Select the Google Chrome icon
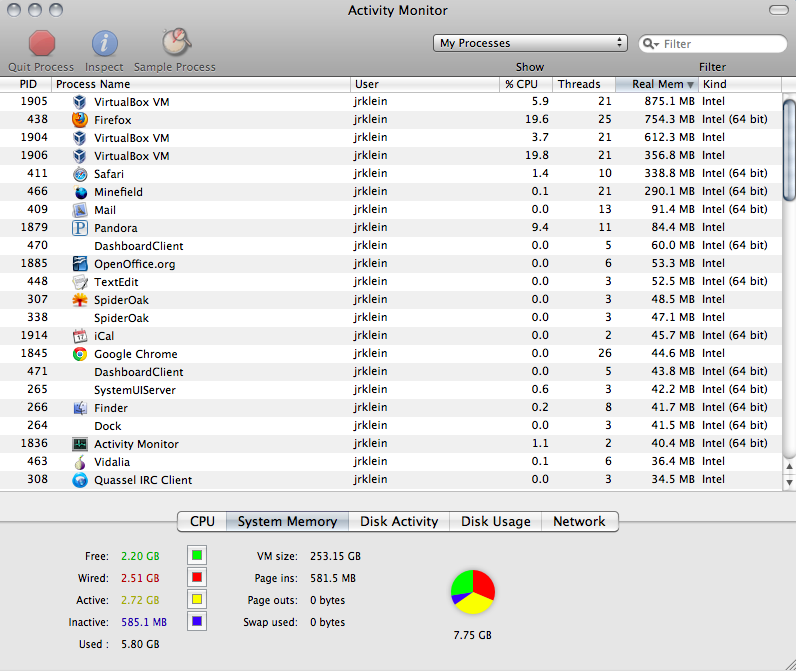The width and height of the screenshot is (796, 671). click(x=80, y=354)
